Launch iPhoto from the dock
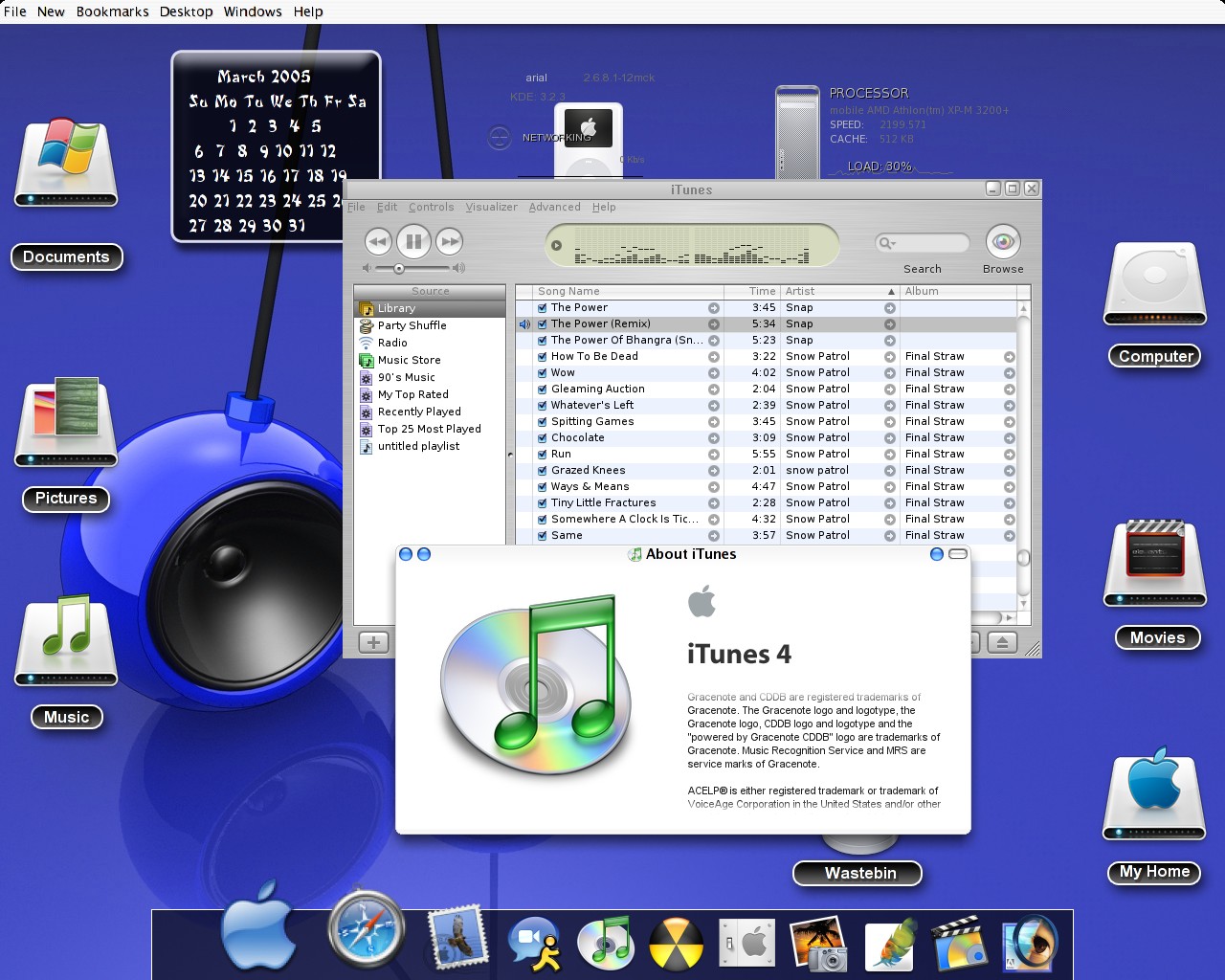 819,944
